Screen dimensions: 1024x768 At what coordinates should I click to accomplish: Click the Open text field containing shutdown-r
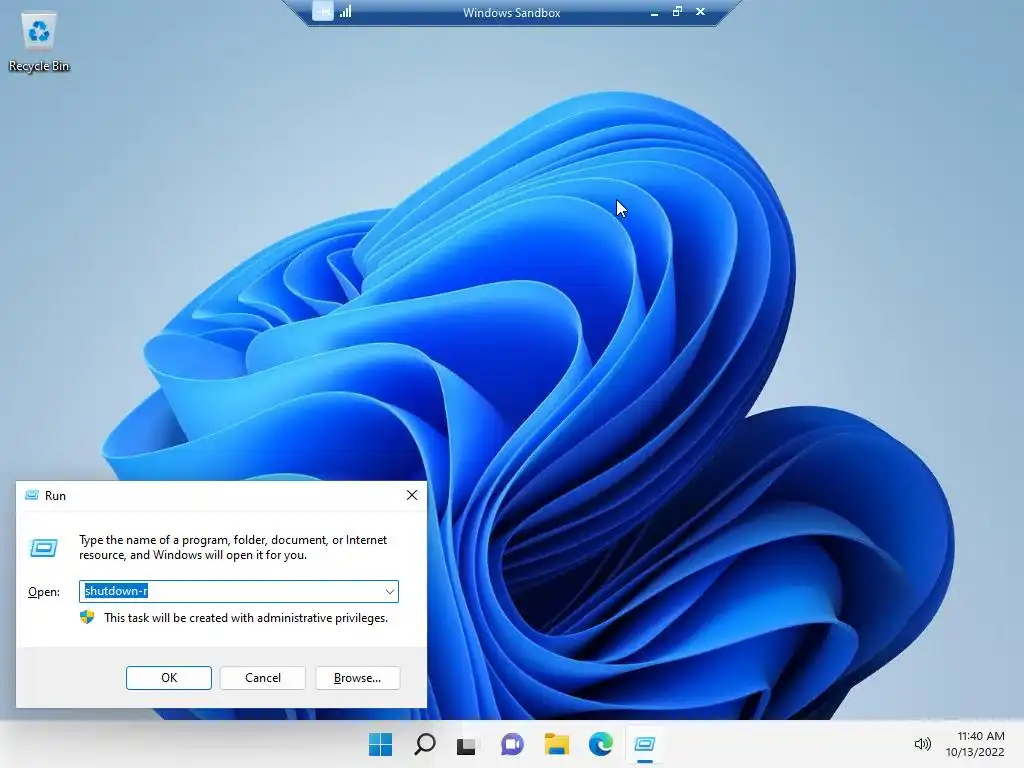point(239,591)
